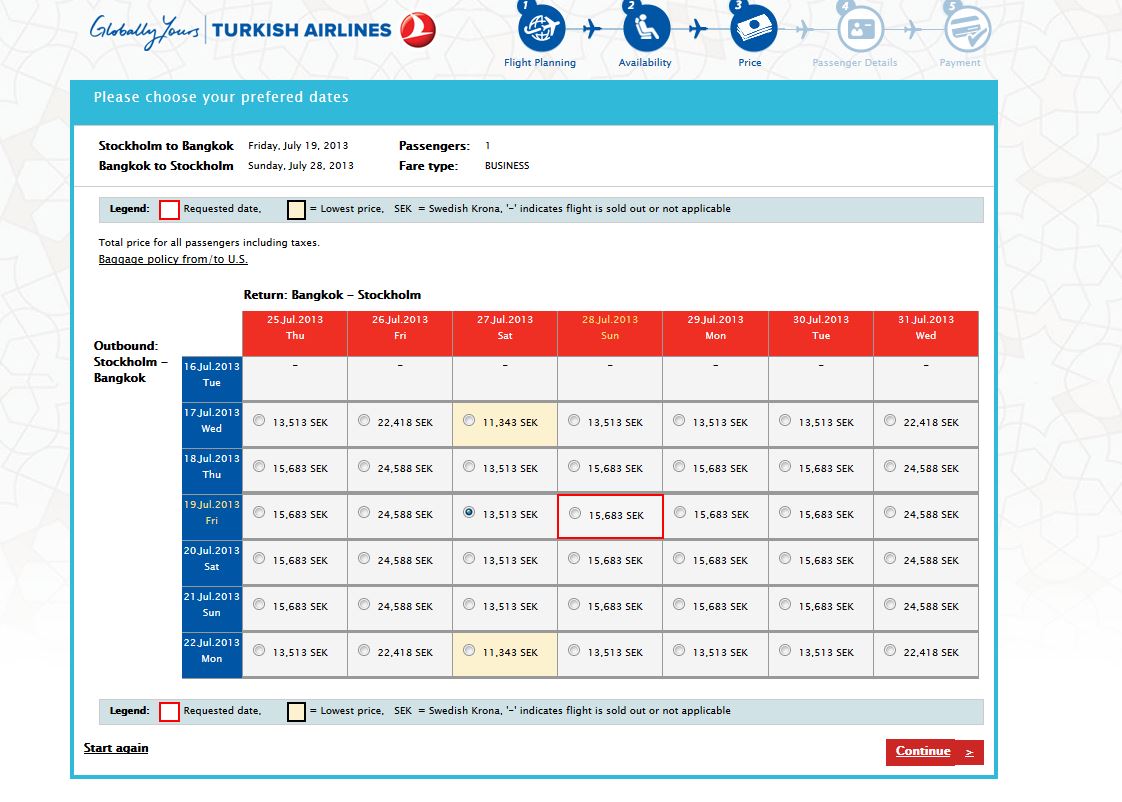Select 24,588 SEK fare for 20 Jul and 26 Jul
Image resolution: width=1122 pixels, height=802 pixels.
coord(364,559)
